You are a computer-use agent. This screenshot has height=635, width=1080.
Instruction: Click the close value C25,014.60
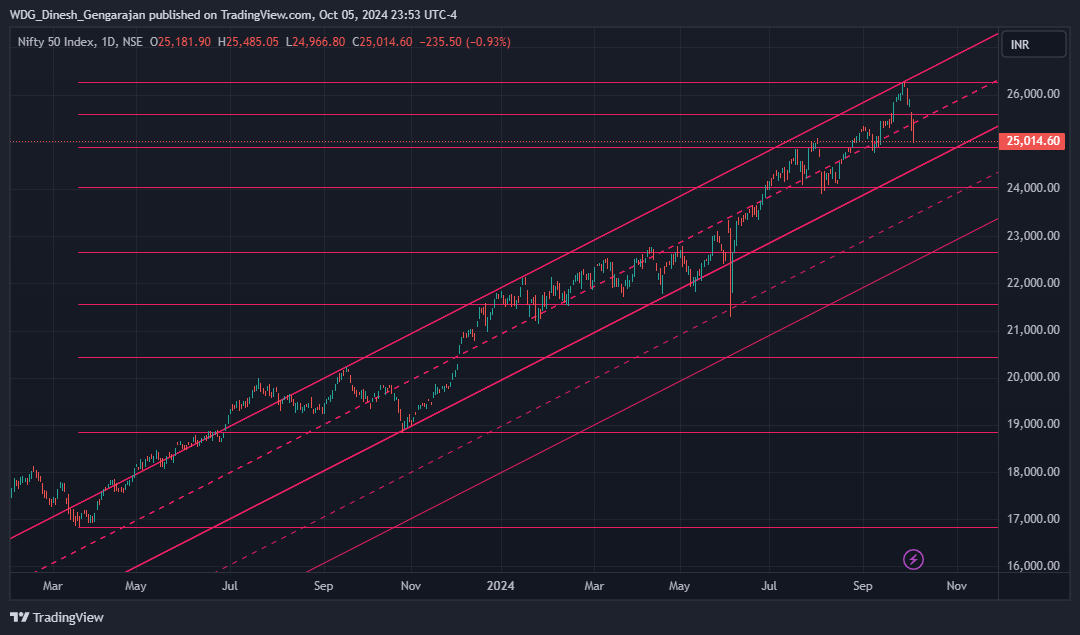coord(382,42)
